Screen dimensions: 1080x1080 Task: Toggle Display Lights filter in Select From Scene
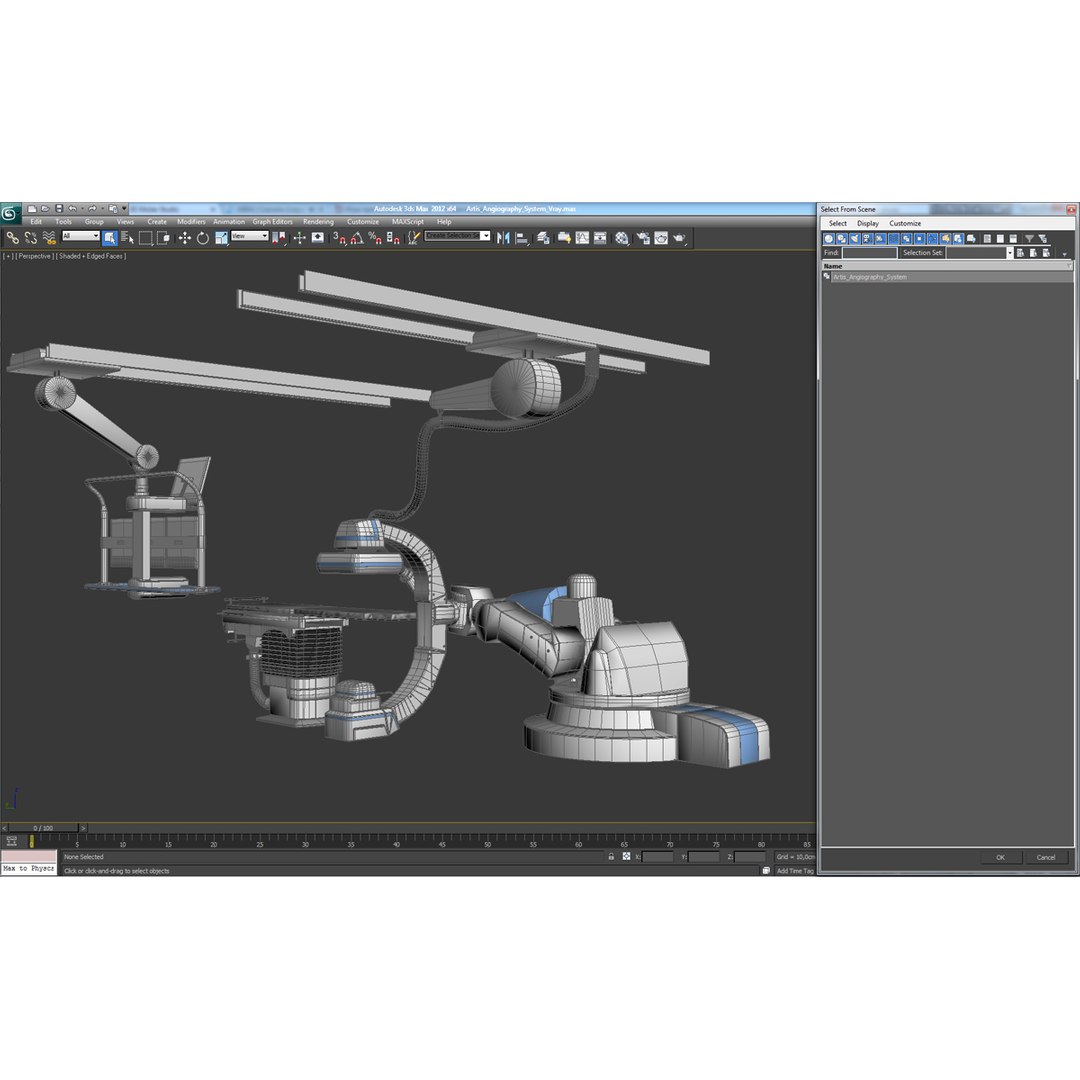tap(855, 238)
